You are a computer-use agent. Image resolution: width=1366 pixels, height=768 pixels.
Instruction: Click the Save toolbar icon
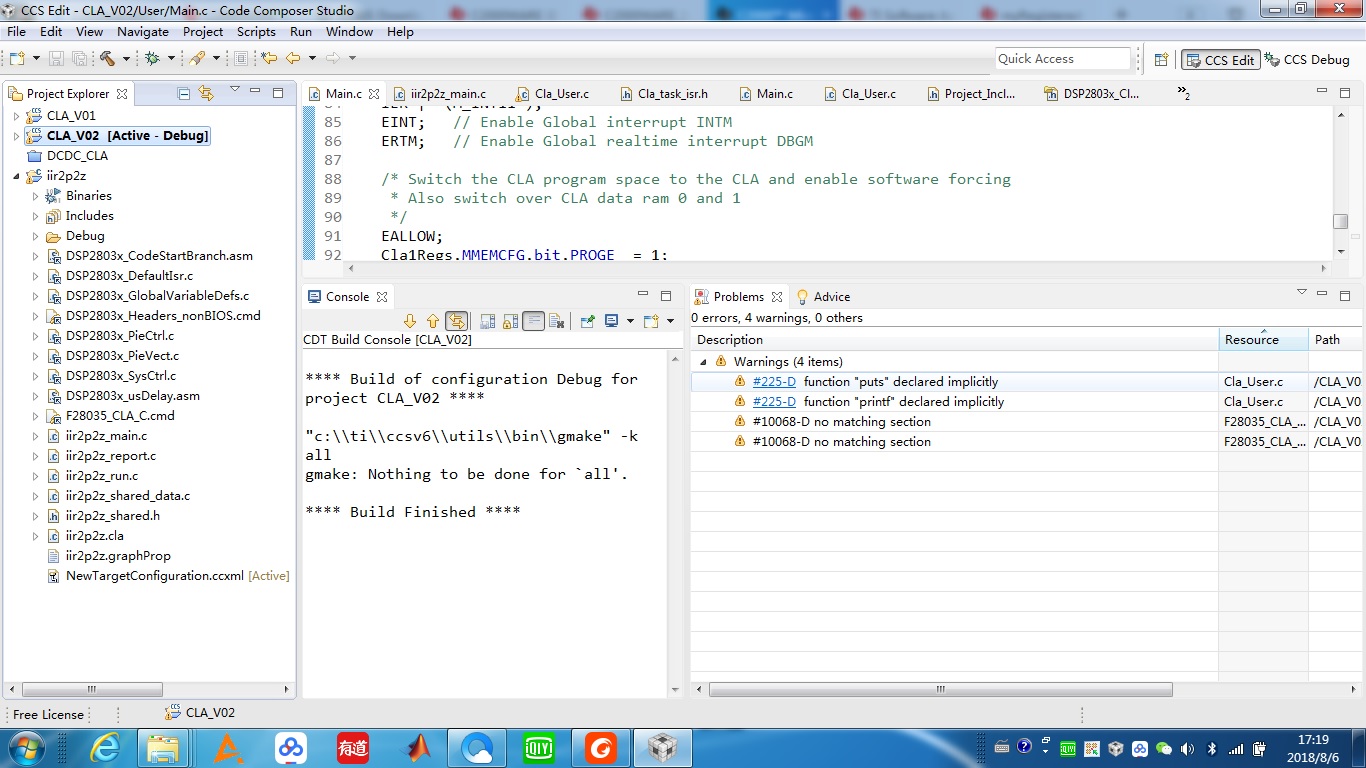[56, 59]
